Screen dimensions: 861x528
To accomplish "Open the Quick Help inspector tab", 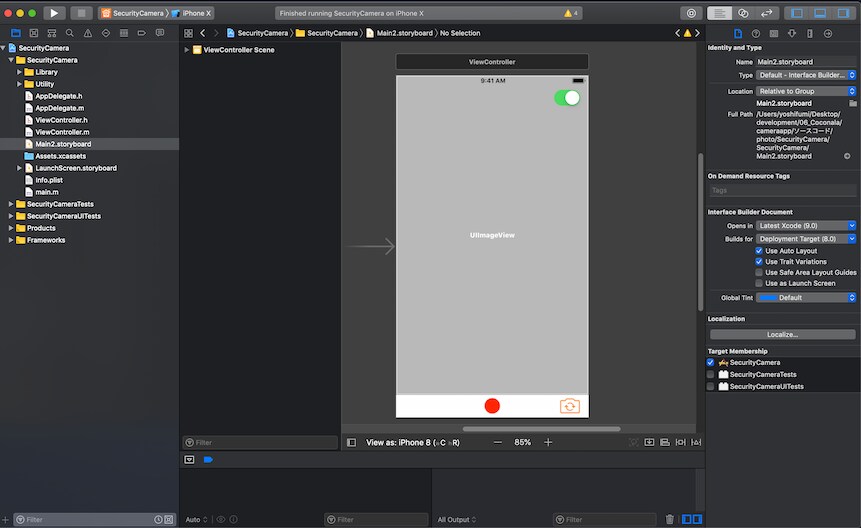I will pyautogui.click(x=756, y=33).
